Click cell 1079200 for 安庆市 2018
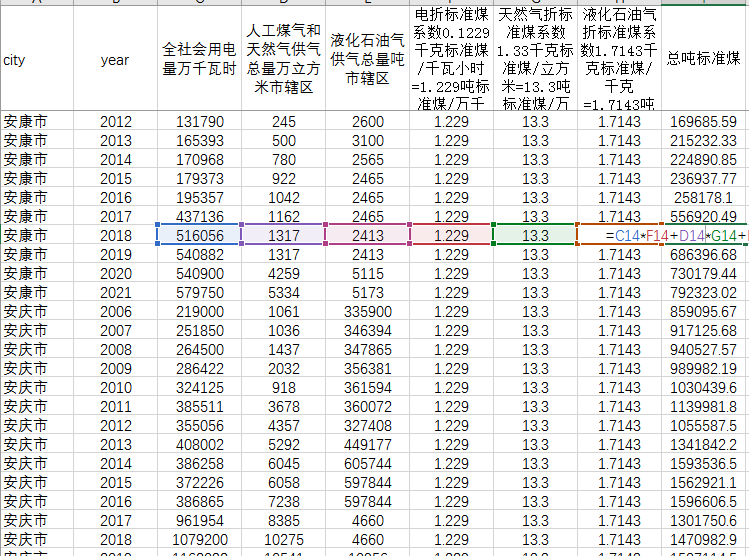The width and height of the screenshot is (749, 556). tap(200, 540)
